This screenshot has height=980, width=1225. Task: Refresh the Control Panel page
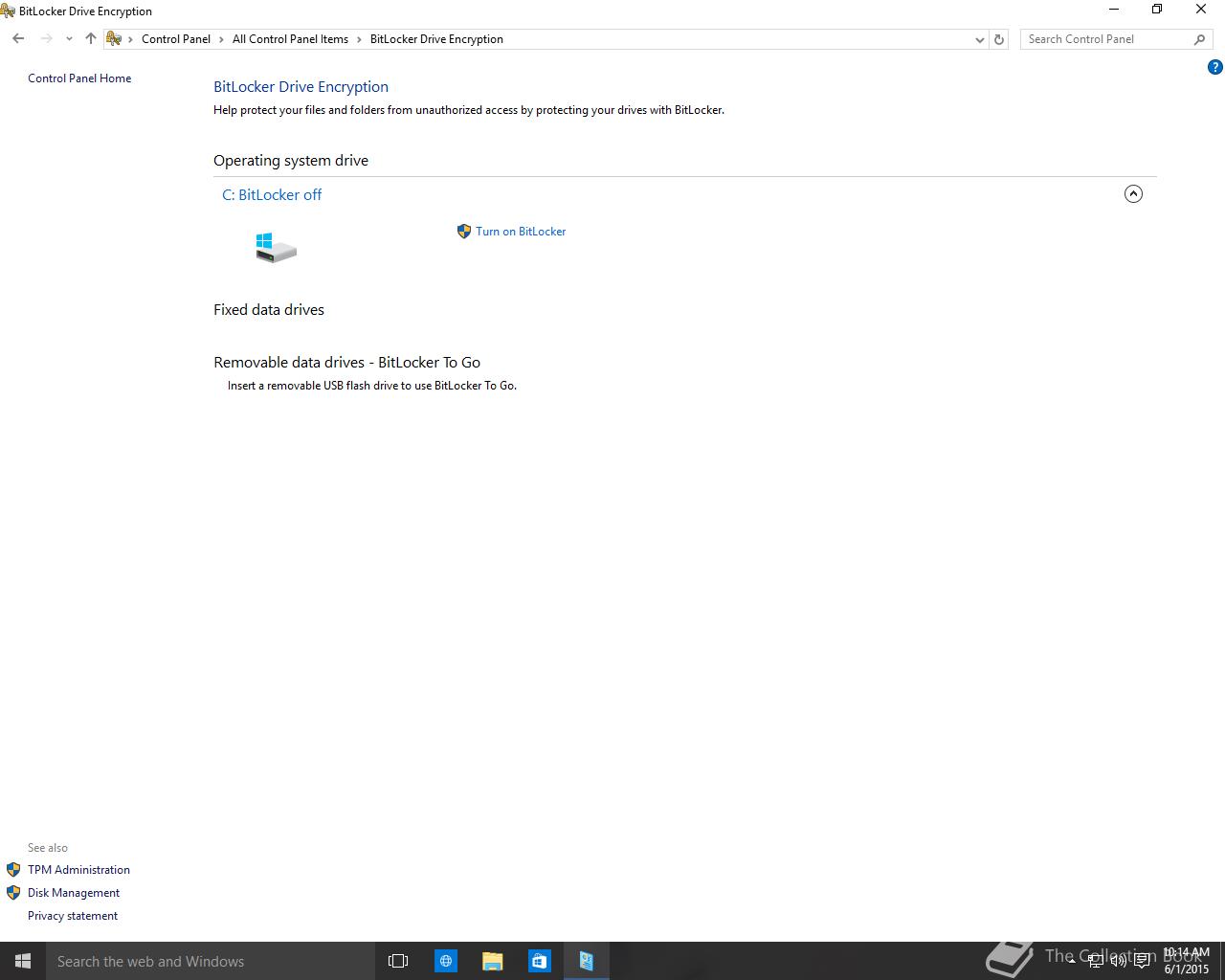[x=999, y=39]
